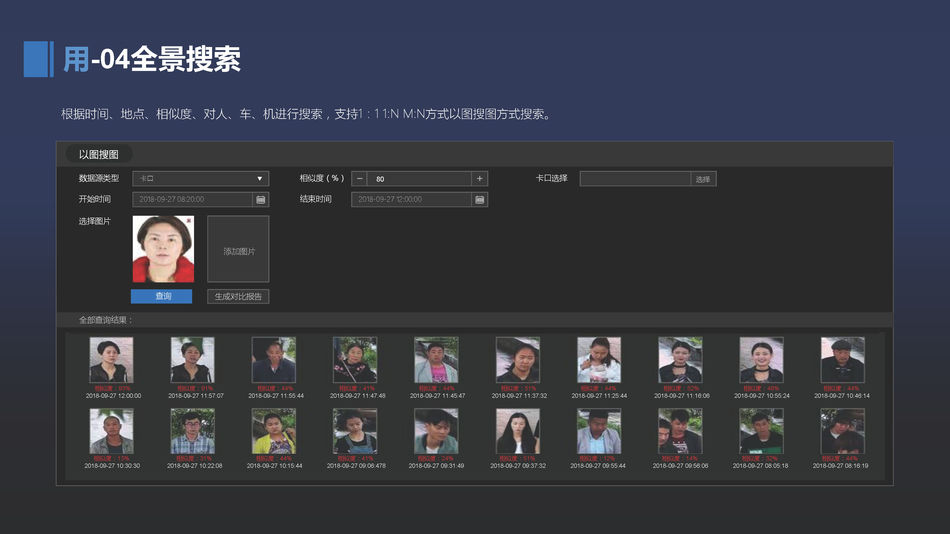Click the 添加图片 placeholder box
Viewport: 950px width, 534px height.
[x=238, y=250]
